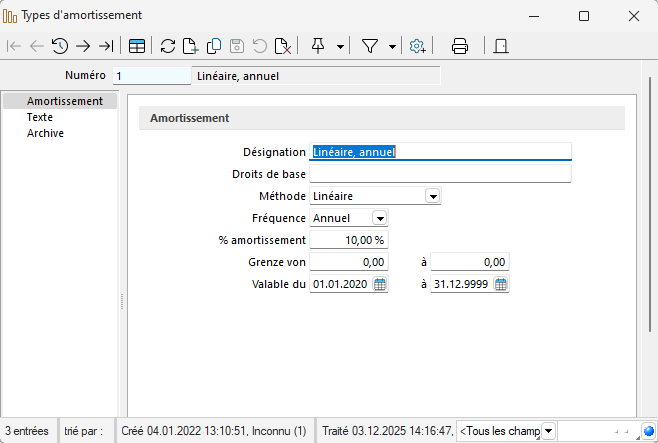Open the table list view
The image size is (658, 443).
pos(136,46)
